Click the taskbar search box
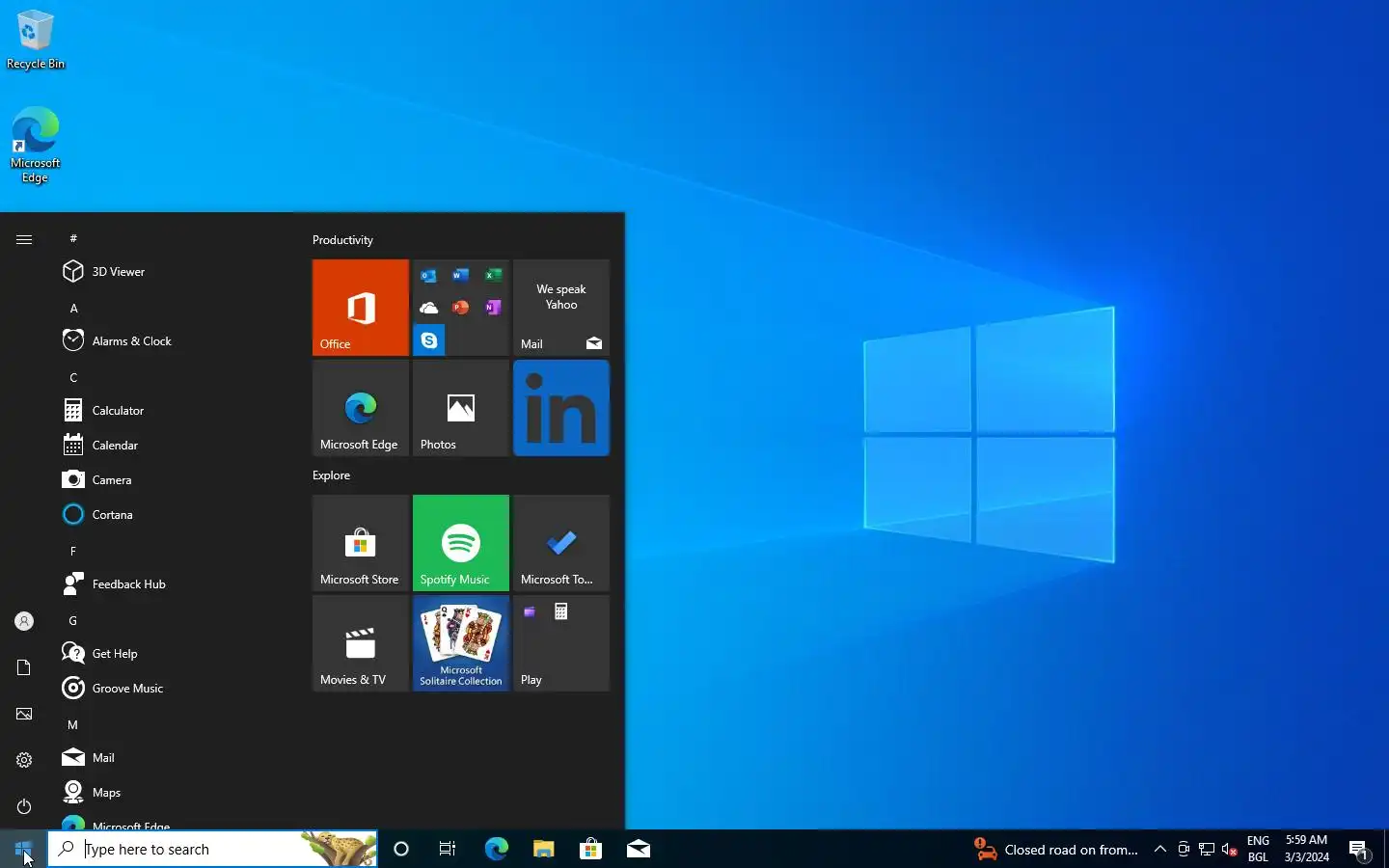The image size is (1389, 868). coord(212,849)
